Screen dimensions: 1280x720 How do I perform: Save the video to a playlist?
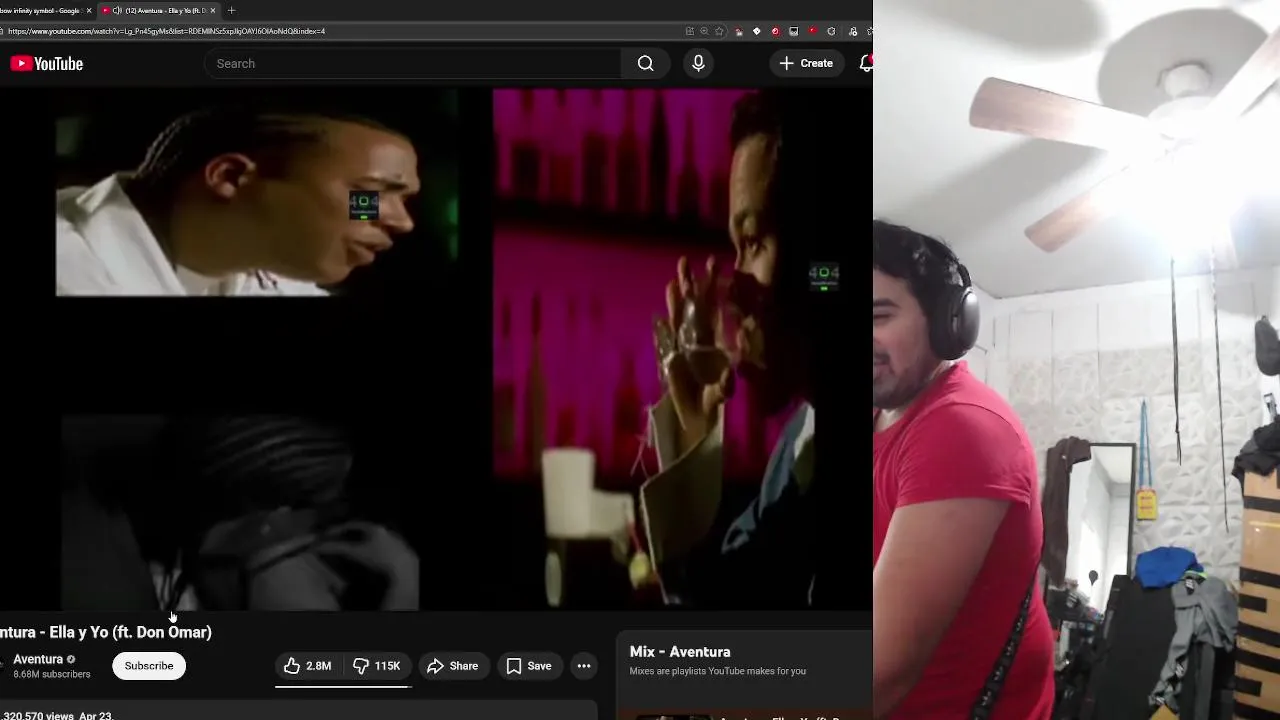pyautogui.click(x=529, y=666)
